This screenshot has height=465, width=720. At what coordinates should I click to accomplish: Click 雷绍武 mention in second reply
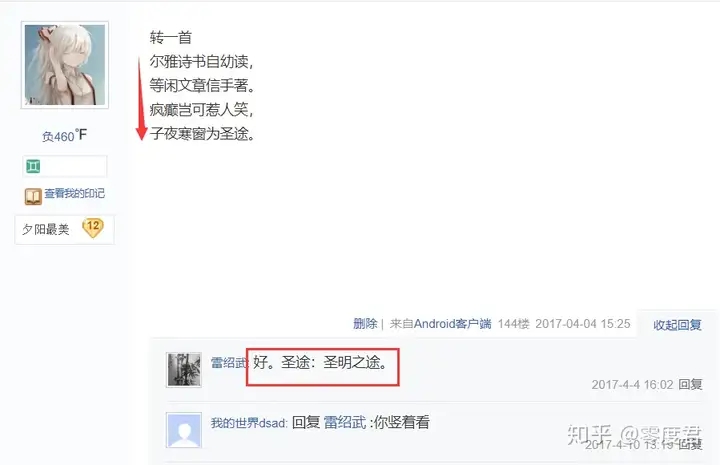click(x=345, y=422)
